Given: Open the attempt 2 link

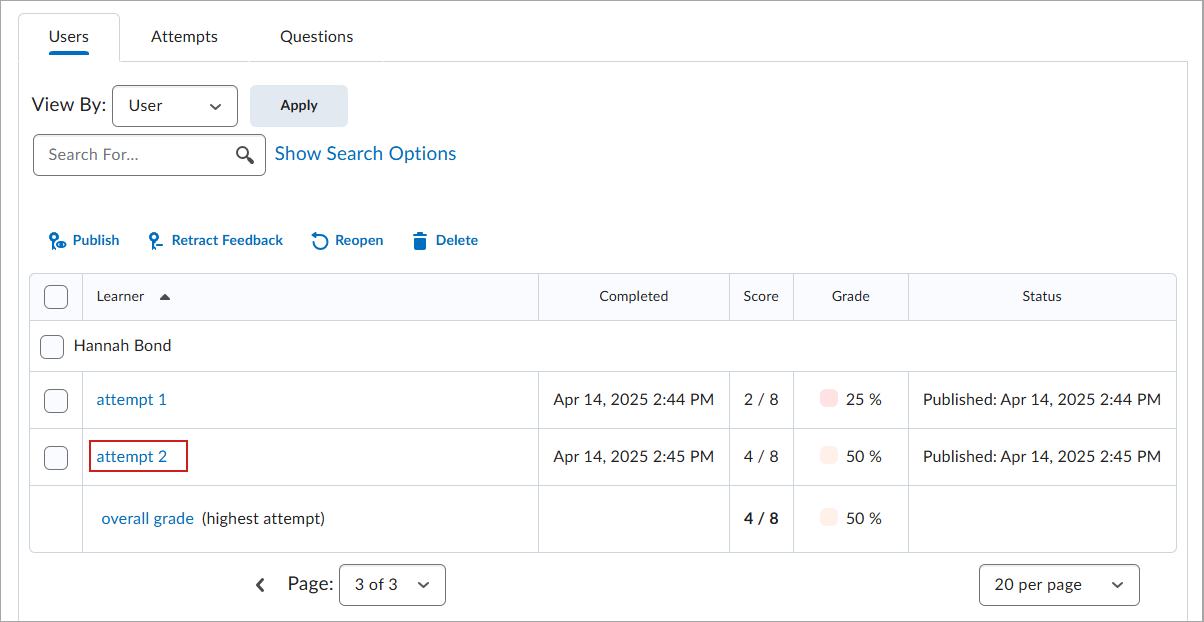Looking at the screenshot, I should tap(132, 457).
